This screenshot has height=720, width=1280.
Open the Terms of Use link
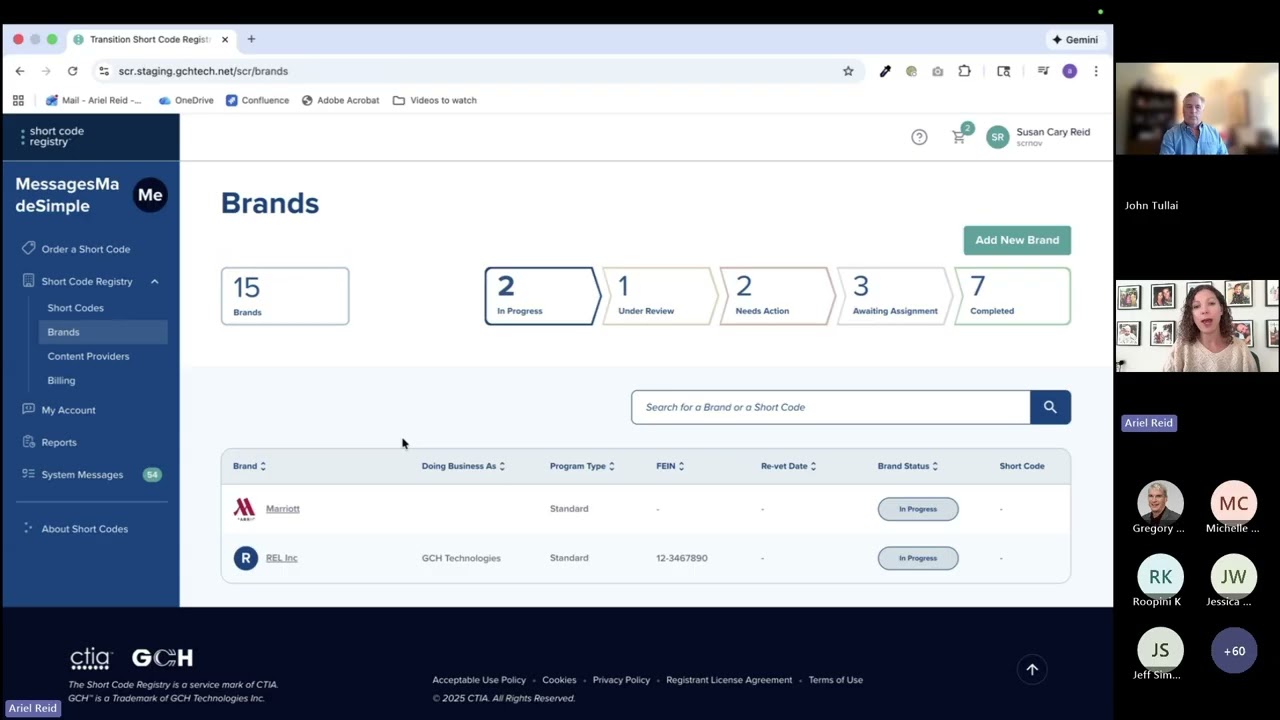pyautogui.click(x=835, y=680)
